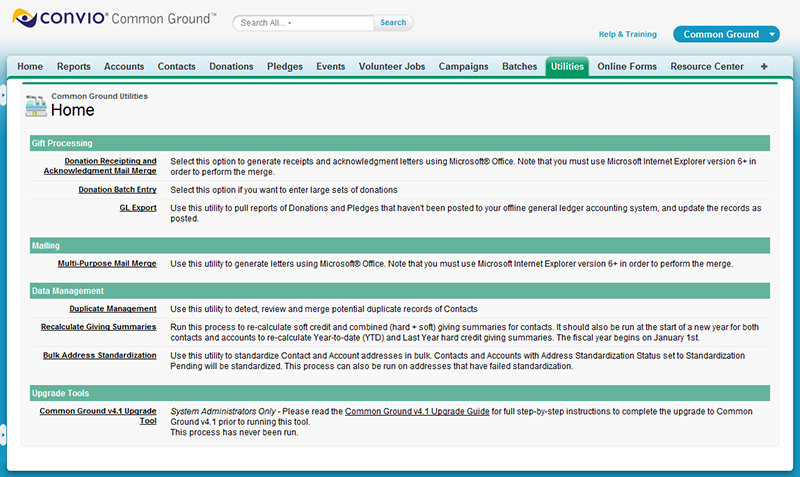Open Donation Receipting and Acknowledgment Mail Merge
This screenshot has width=800, height=477.
click(110, 165)
